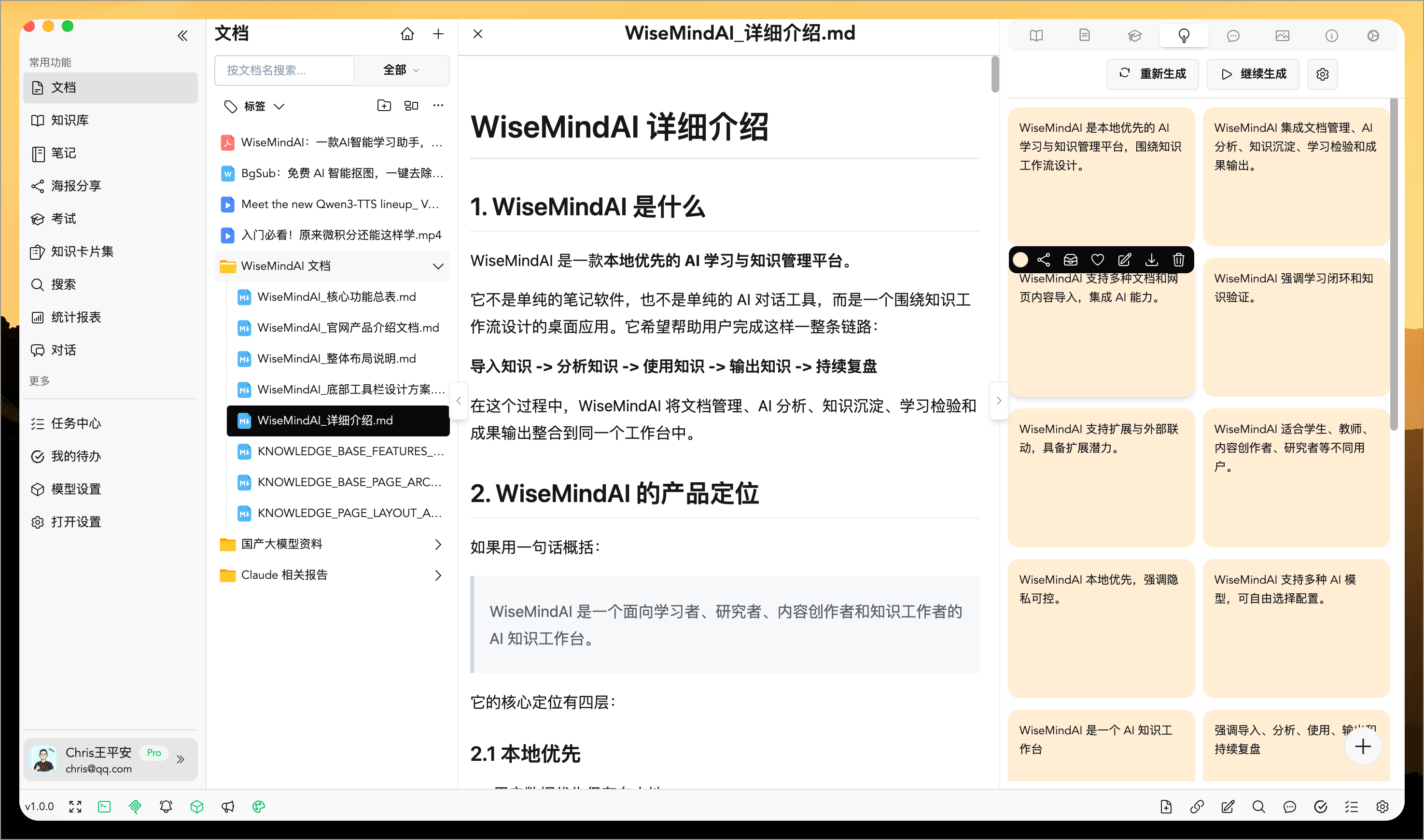Viewport: 1424px width, 840px height.
Task: Open the knowledge card image view
Action: tap(1283, 35)
